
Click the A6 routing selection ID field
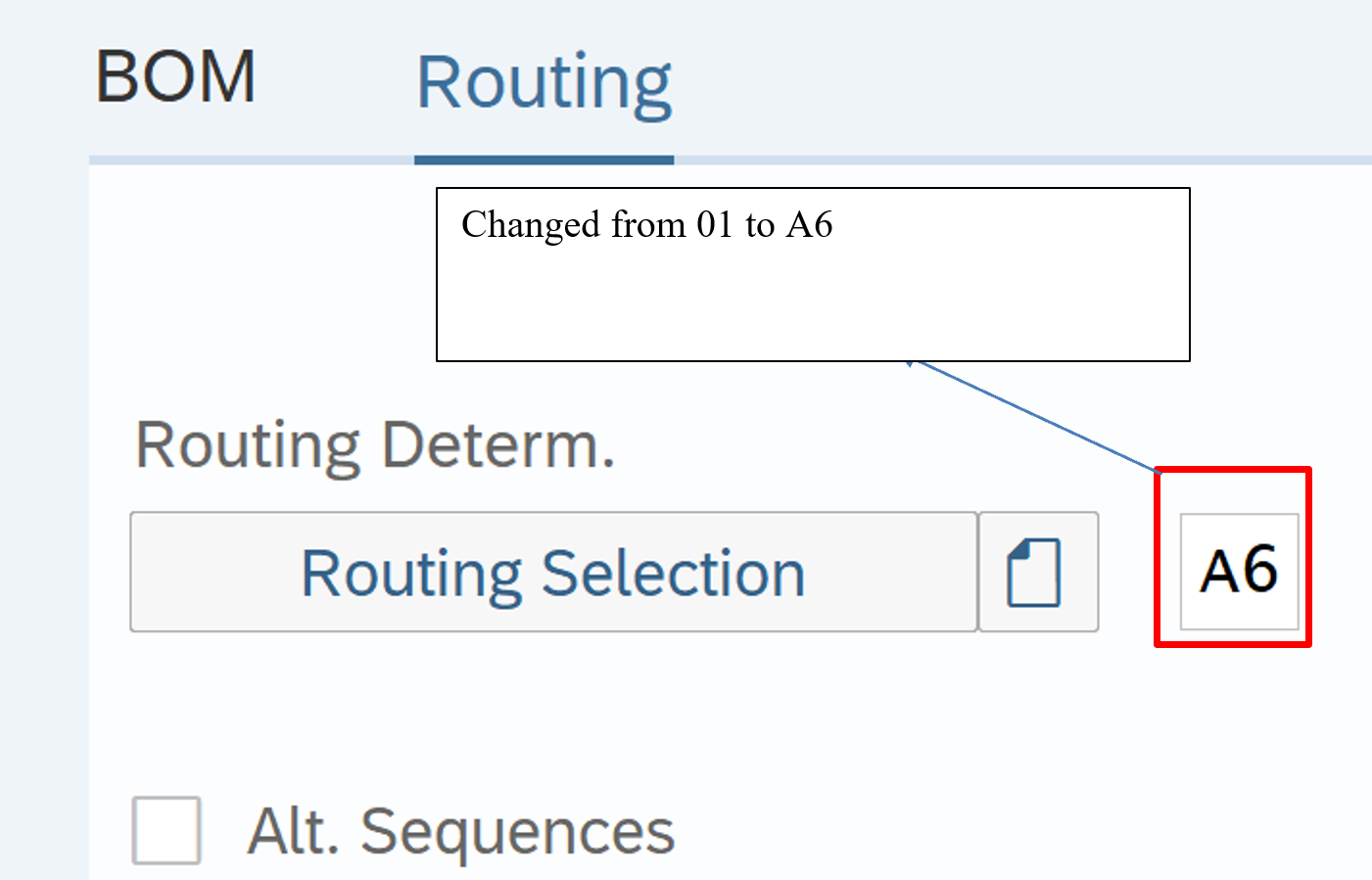tap(1239, 572)
